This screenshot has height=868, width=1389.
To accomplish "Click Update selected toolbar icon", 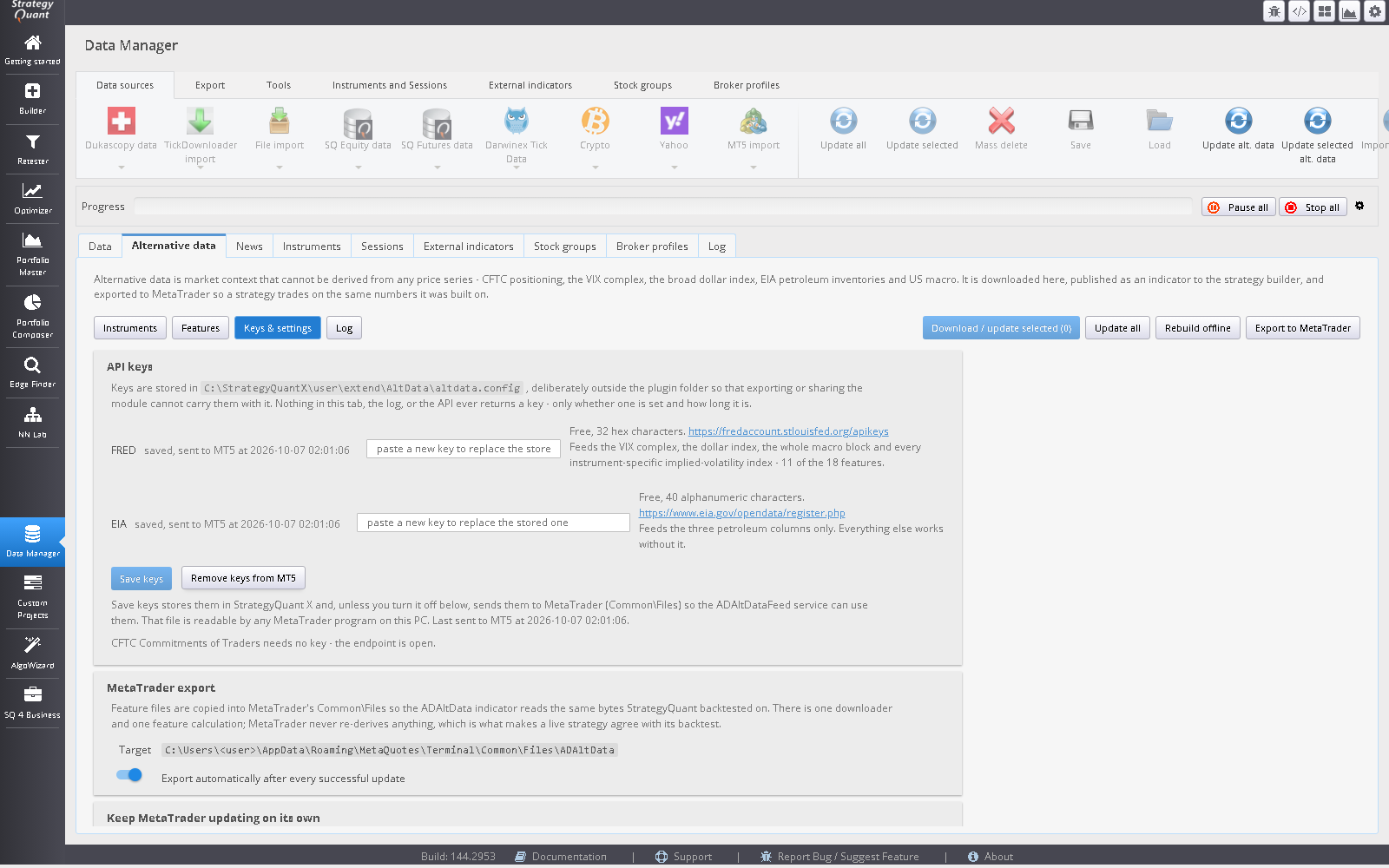I will point(922,121).
